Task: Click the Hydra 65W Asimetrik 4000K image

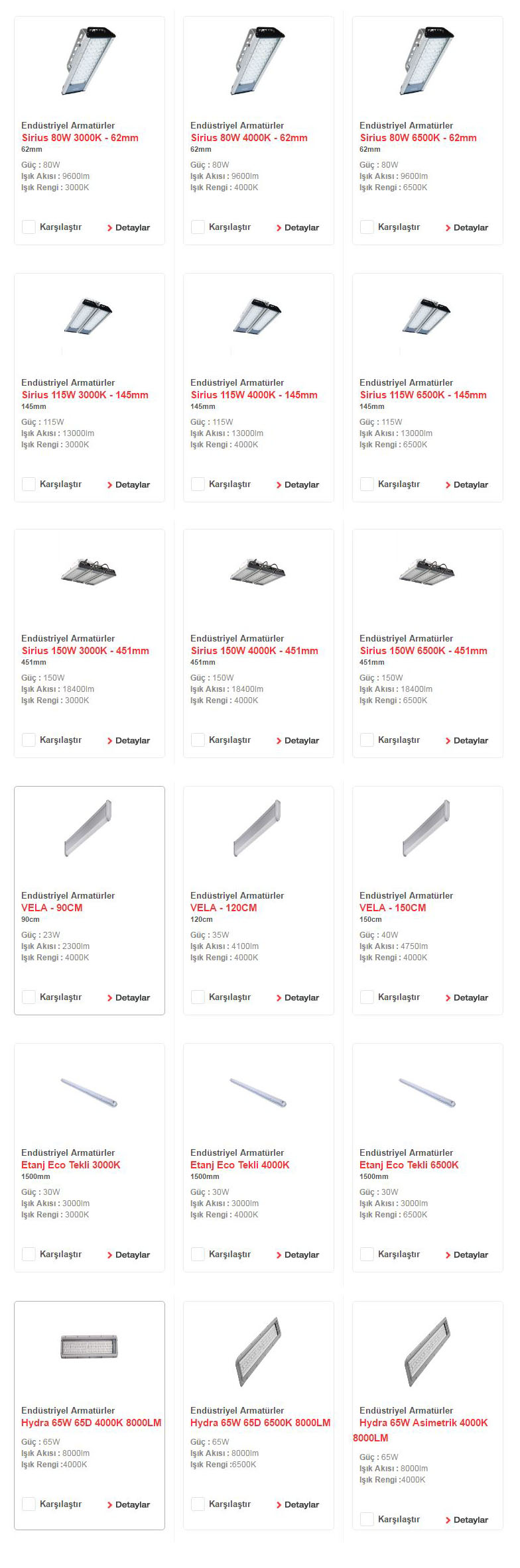Action: pos(427,1351)
